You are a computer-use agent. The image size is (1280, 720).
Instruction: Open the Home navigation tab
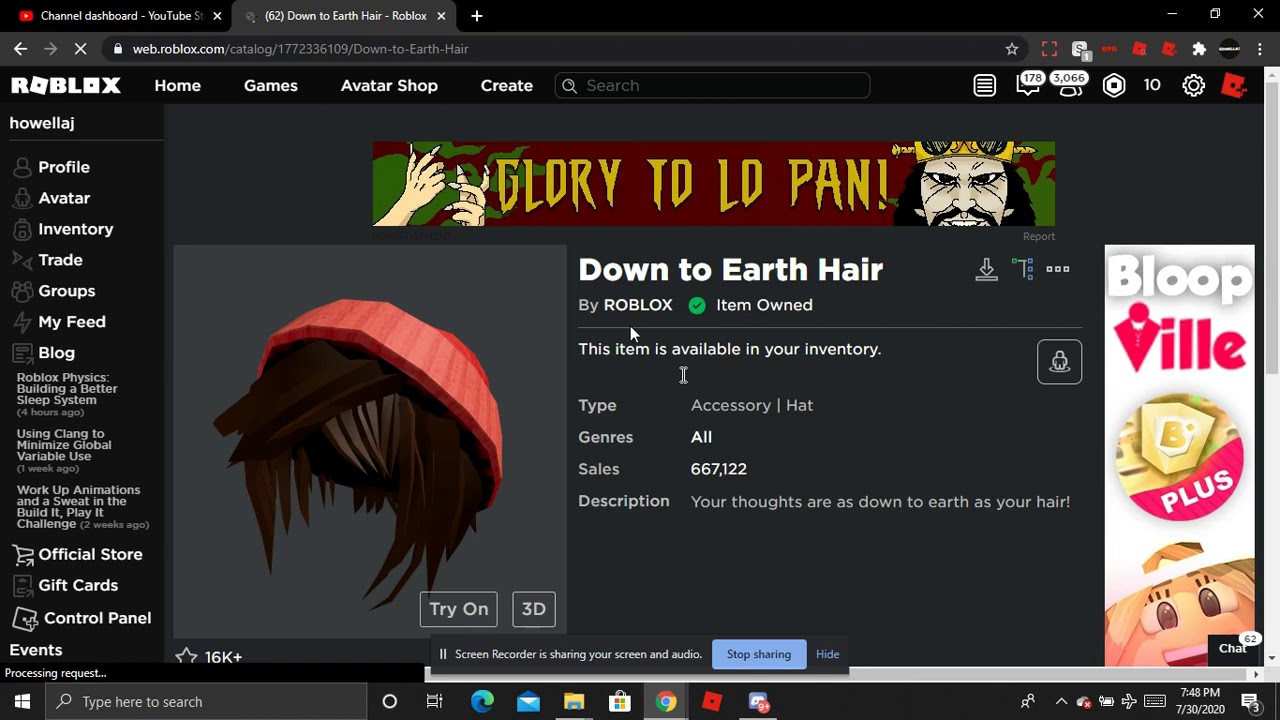[x=178, y=86]
